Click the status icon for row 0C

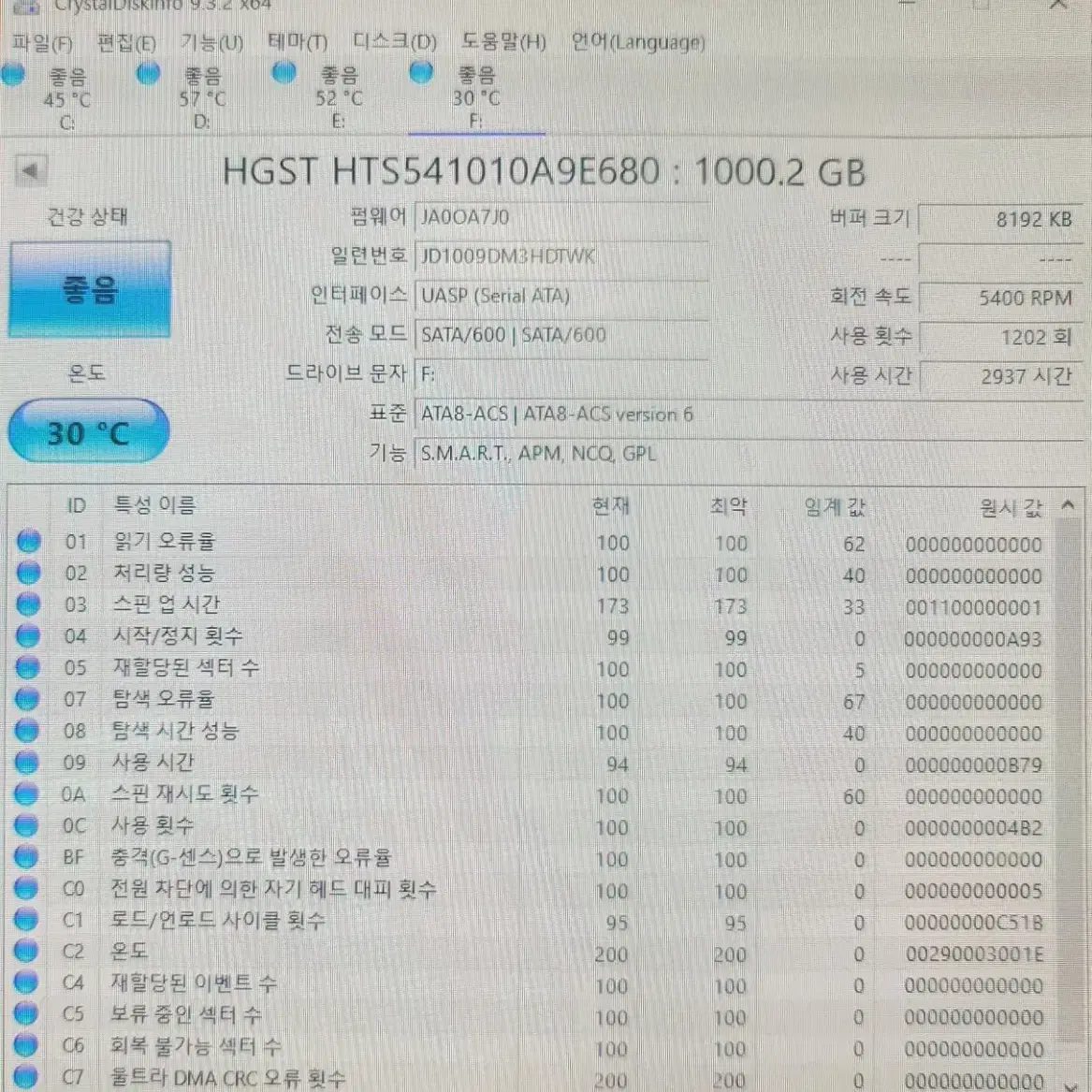(26, 825)
